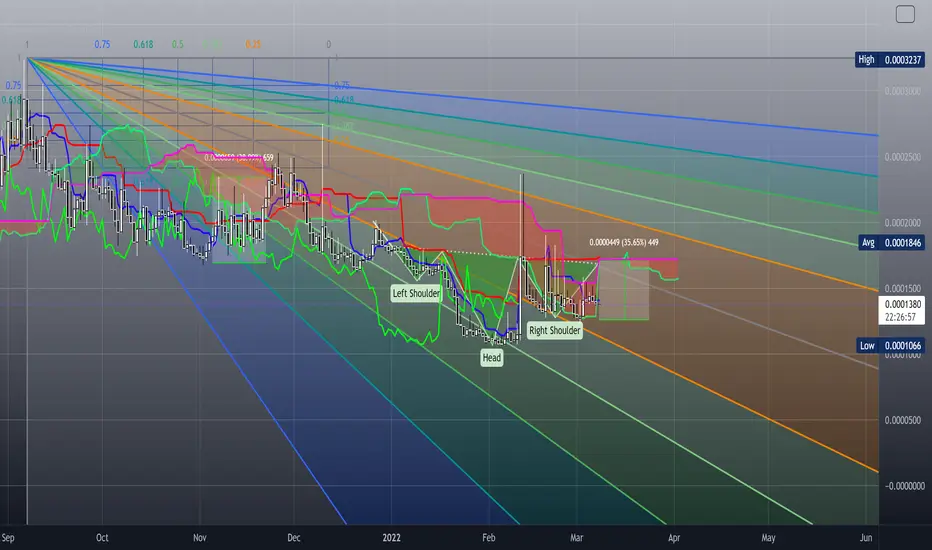The width and height of the screenshot is (932, 550).
Task: Click the 22:26:57 countdown timer
Action: [902, 318]
